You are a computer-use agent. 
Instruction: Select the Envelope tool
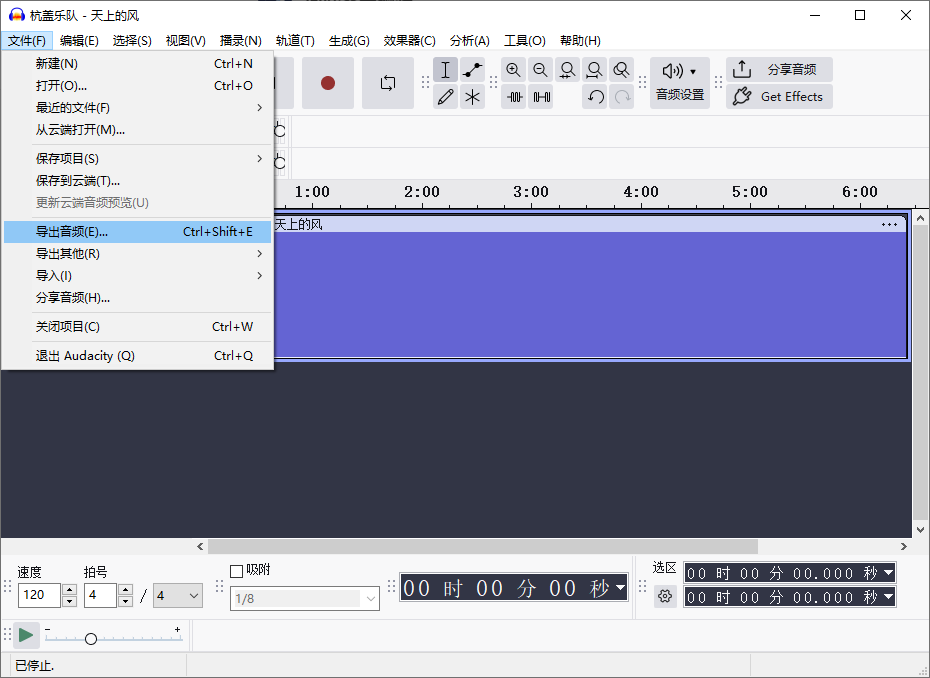(472, 69)
